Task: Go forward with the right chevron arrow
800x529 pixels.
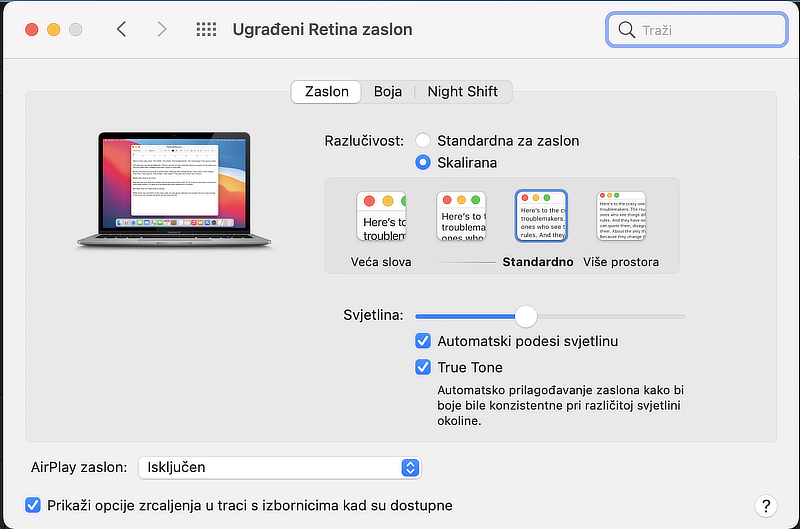Action: 162,29
